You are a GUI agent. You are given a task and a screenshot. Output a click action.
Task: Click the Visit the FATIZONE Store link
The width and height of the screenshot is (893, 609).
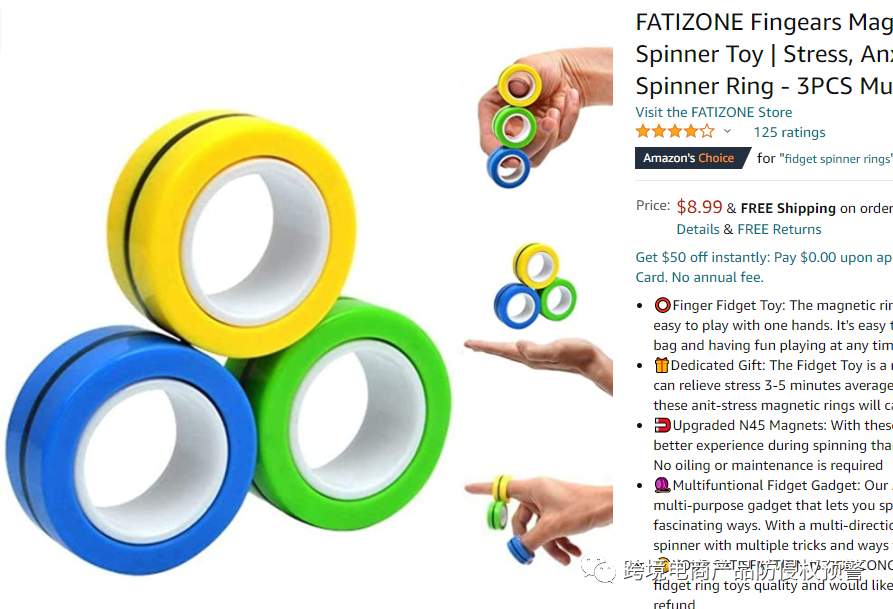pos(714,112)
